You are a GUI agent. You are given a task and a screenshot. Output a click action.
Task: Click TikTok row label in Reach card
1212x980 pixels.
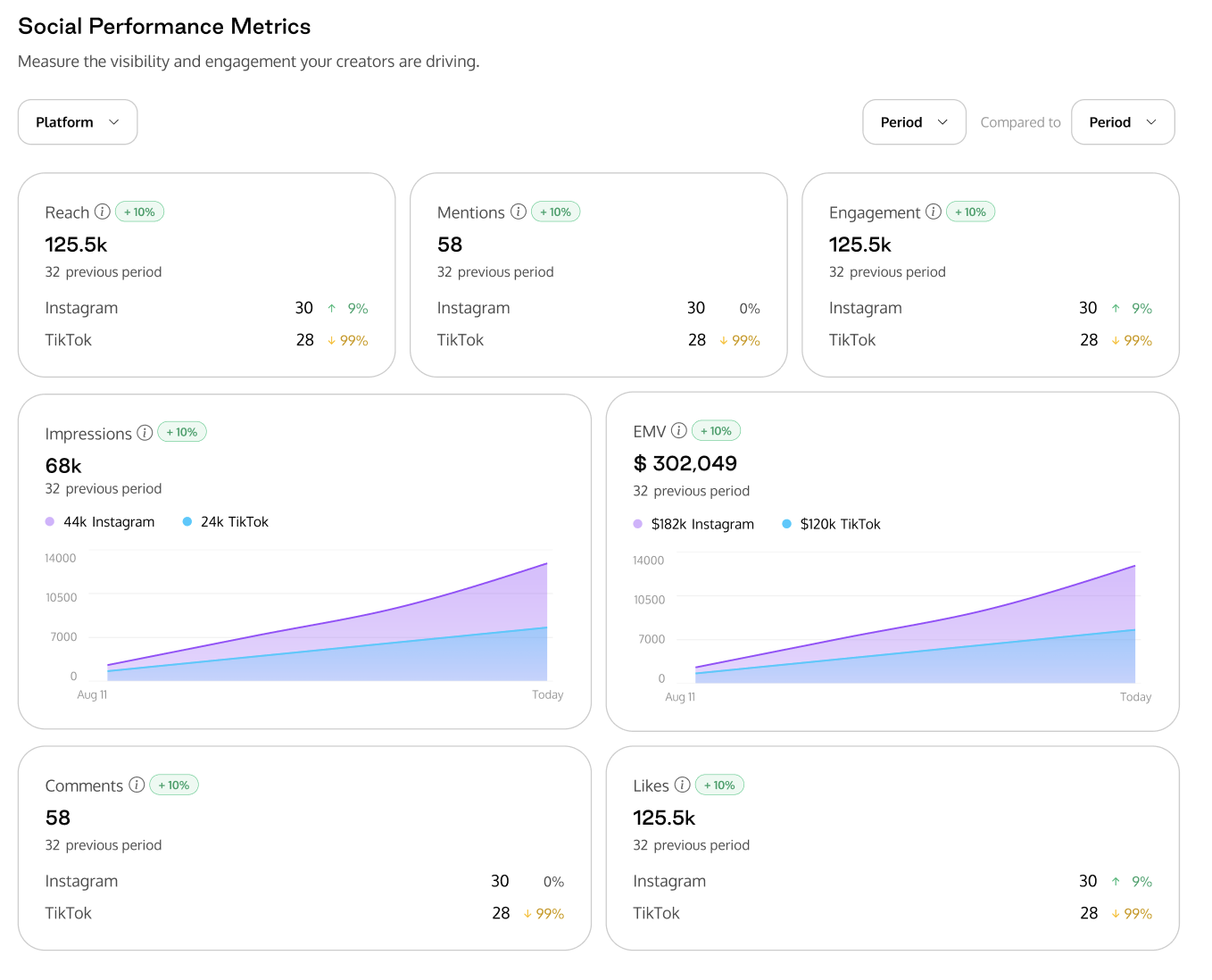[69, 340]
